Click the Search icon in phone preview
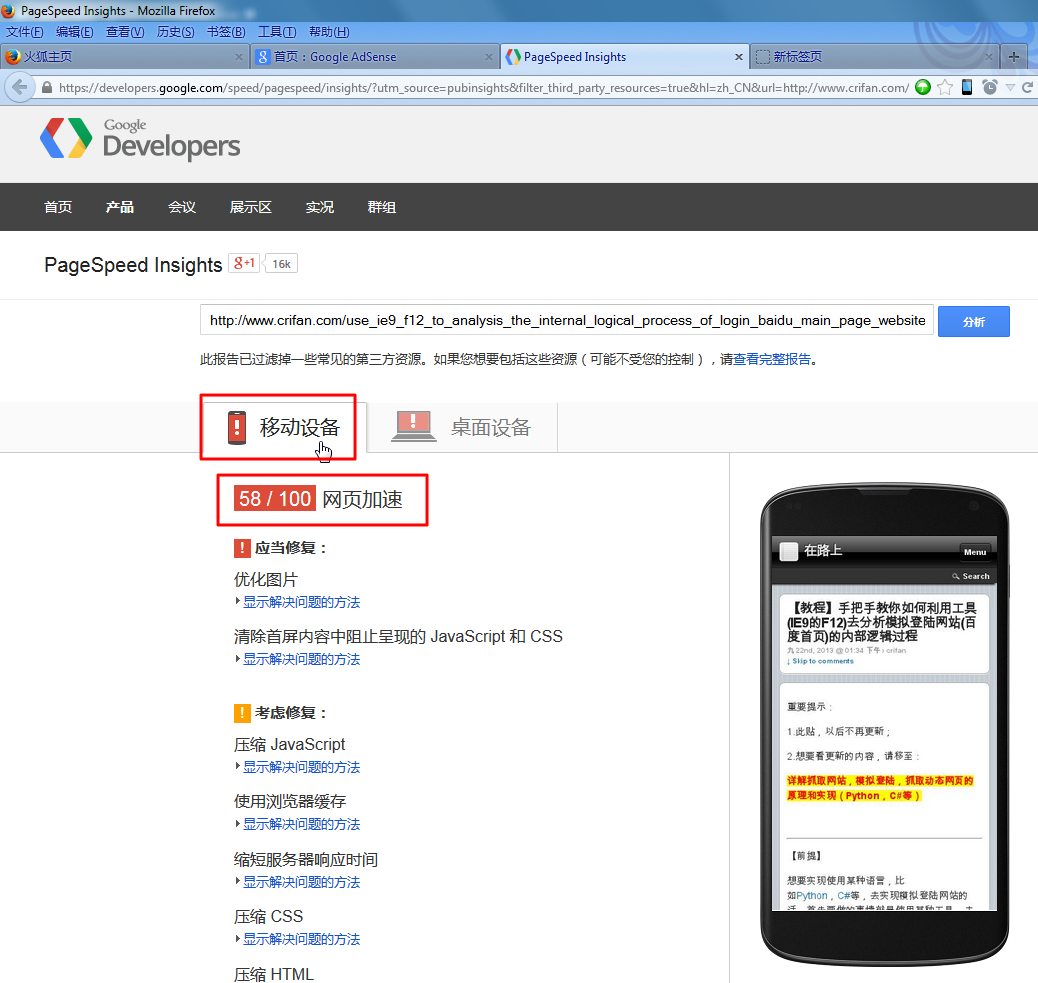 pos(956,576)
